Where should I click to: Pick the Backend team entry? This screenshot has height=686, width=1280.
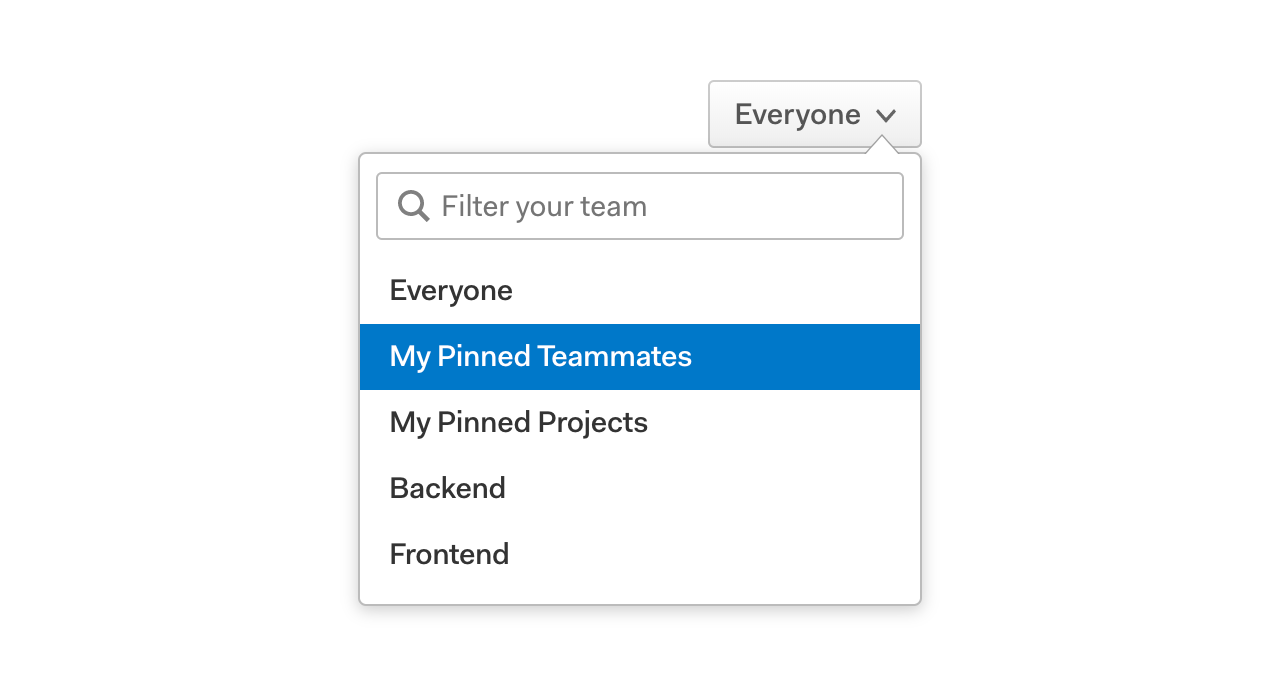(640, 489)
